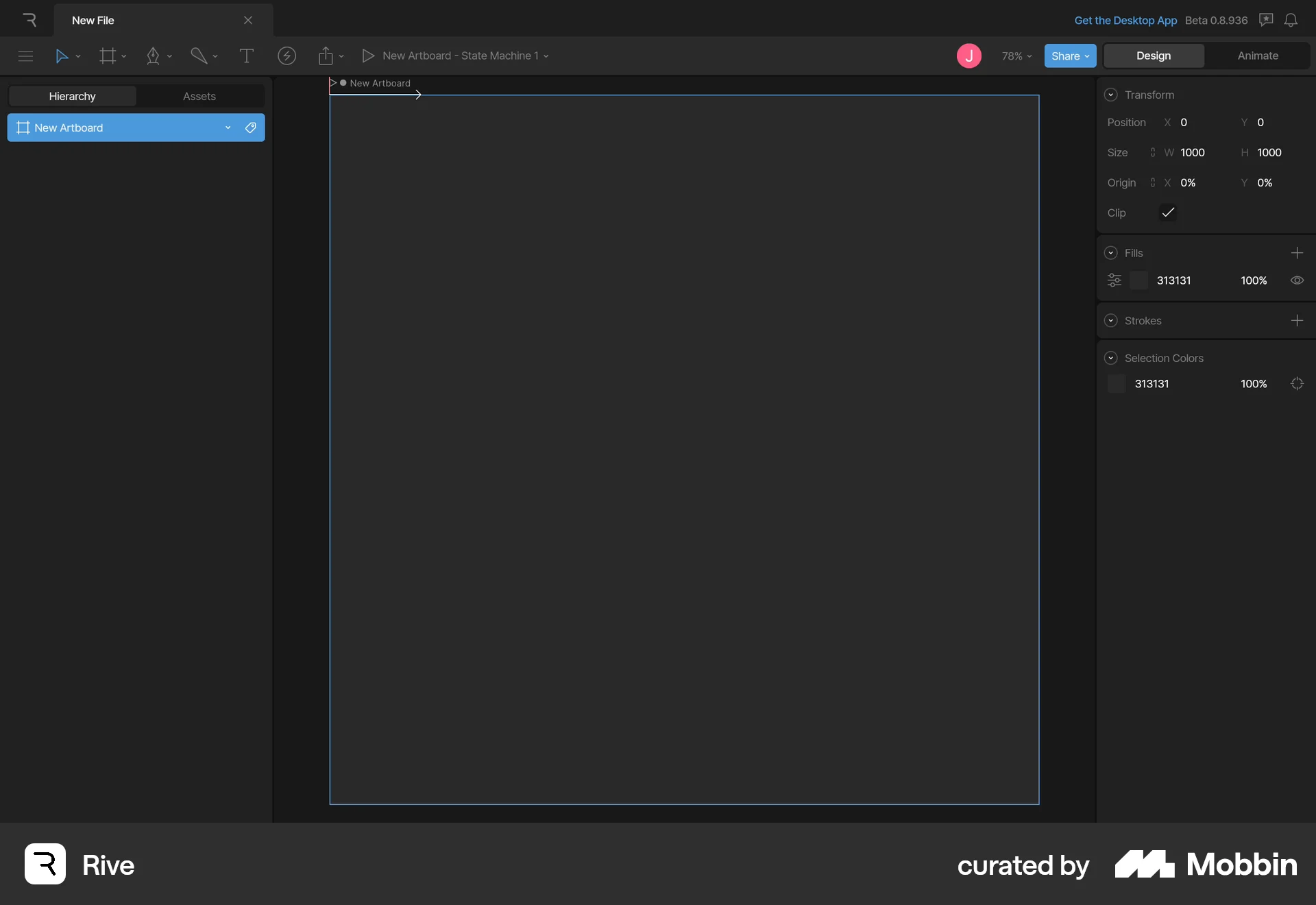Open the State Machine 1 dropdown
The image size is (1316, 905).
click(547, 56)
